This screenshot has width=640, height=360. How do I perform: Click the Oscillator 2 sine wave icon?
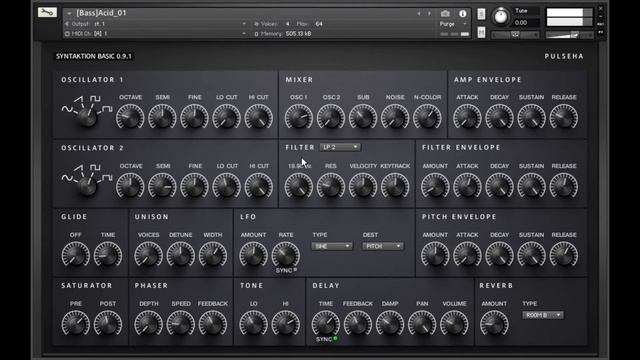(x=67, y=178)
